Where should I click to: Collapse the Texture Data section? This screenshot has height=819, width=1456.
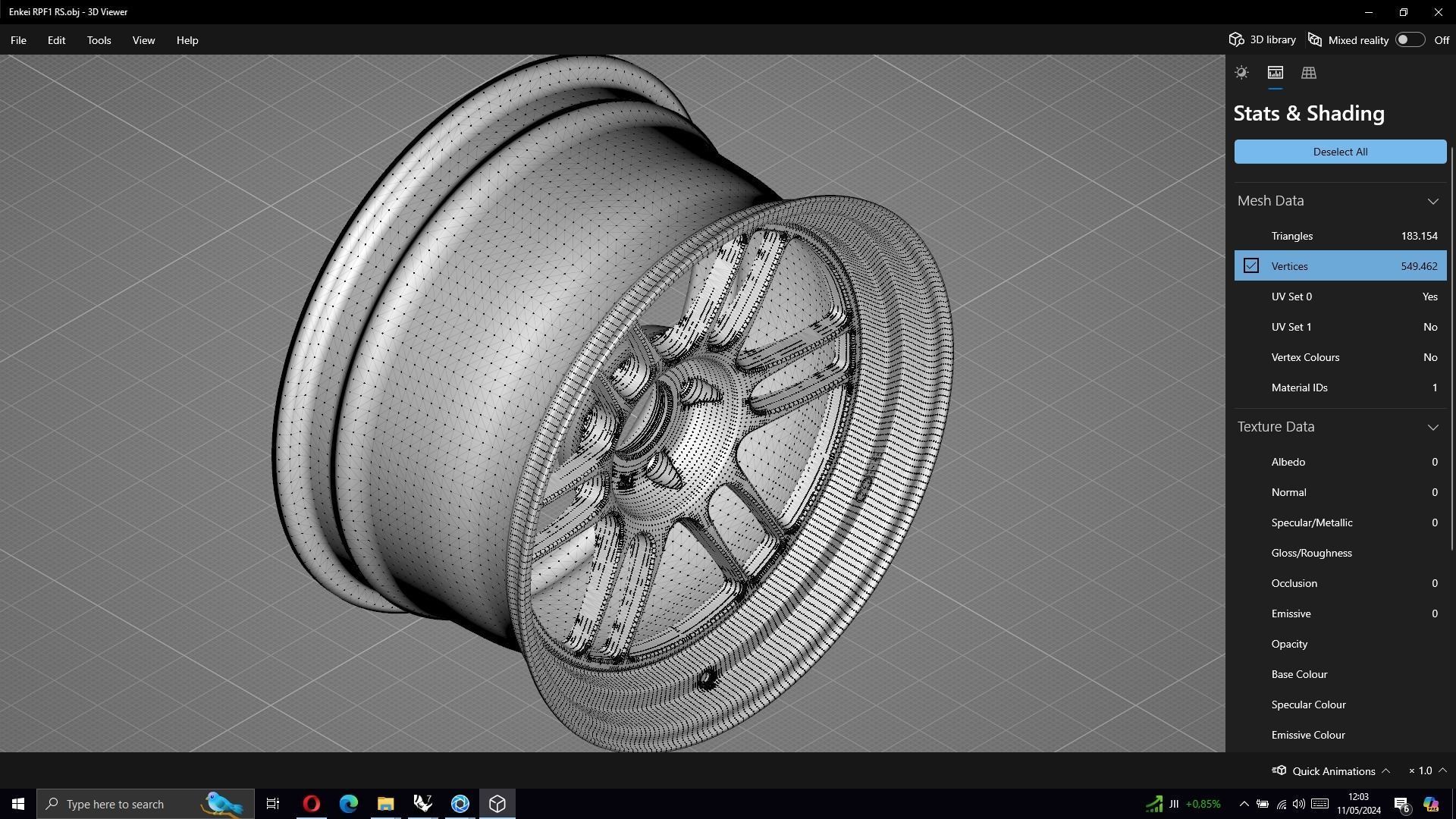(x=1432, y=427)
